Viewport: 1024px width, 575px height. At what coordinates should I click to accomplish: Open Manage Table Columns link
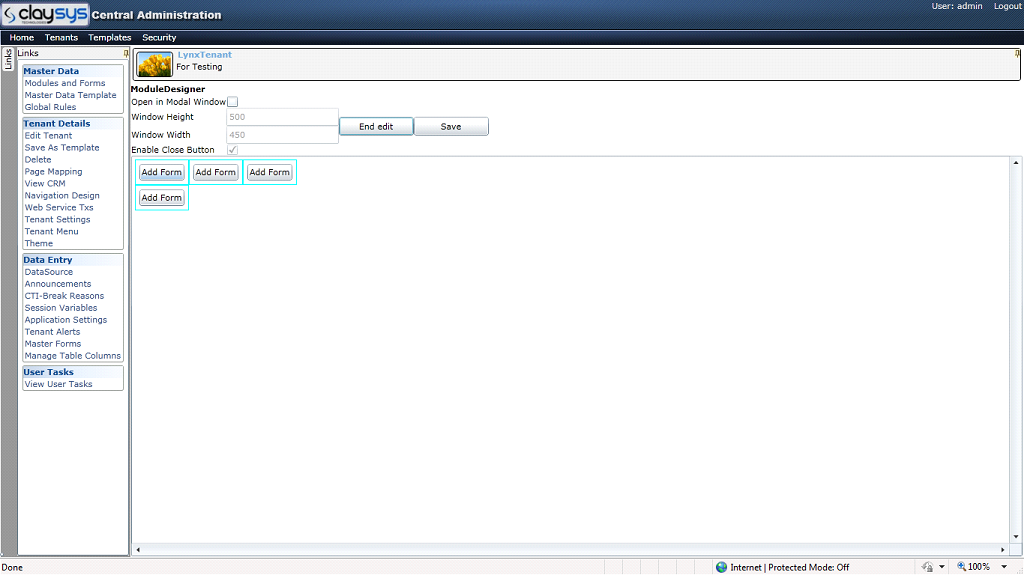(x=72, y=355)
